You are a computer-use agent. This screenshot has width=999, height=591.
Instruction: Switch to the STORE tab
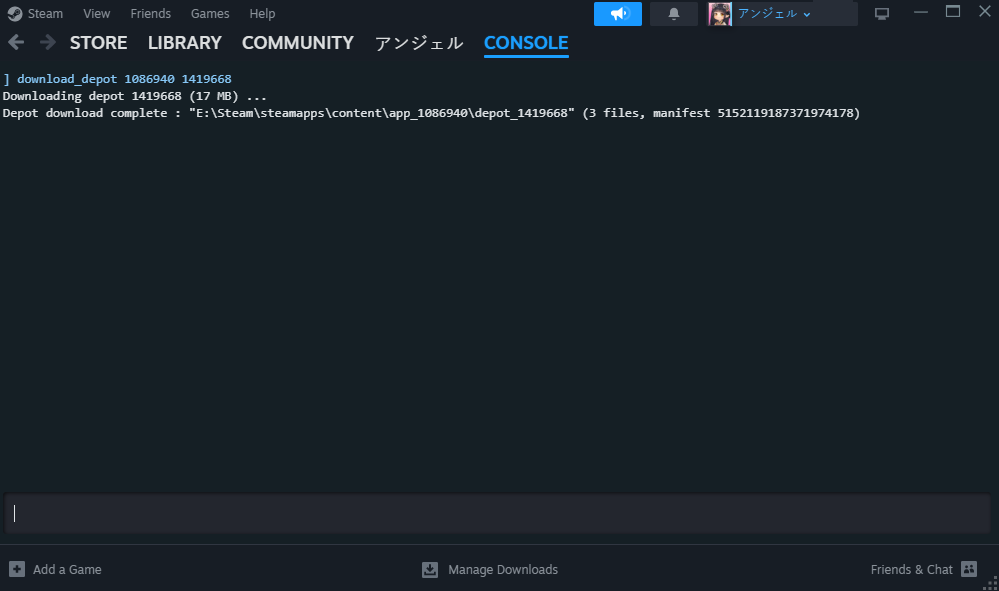tap(98, 43)
